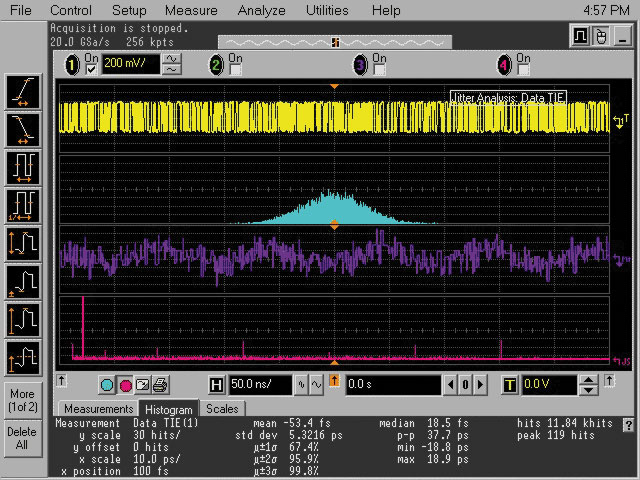The height and width of the screenshot is (480, 640).
Task: Enable the channel 4 On checkbox
Action: coord(523,70)
